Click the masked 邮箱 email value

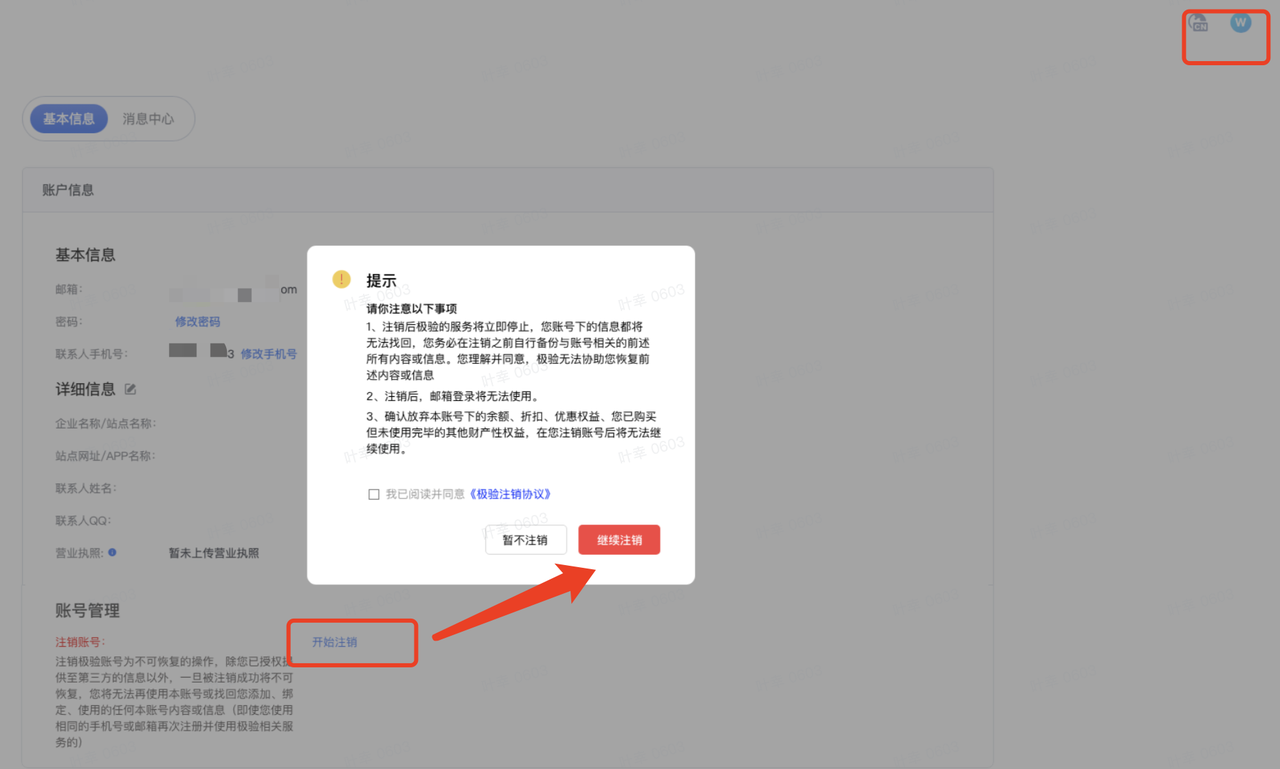[225, 291]
